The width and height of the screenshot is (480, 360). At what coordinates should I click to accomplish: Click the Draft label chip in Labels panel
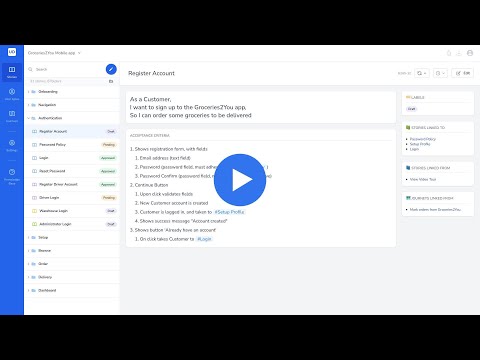(x=412, y=109)
